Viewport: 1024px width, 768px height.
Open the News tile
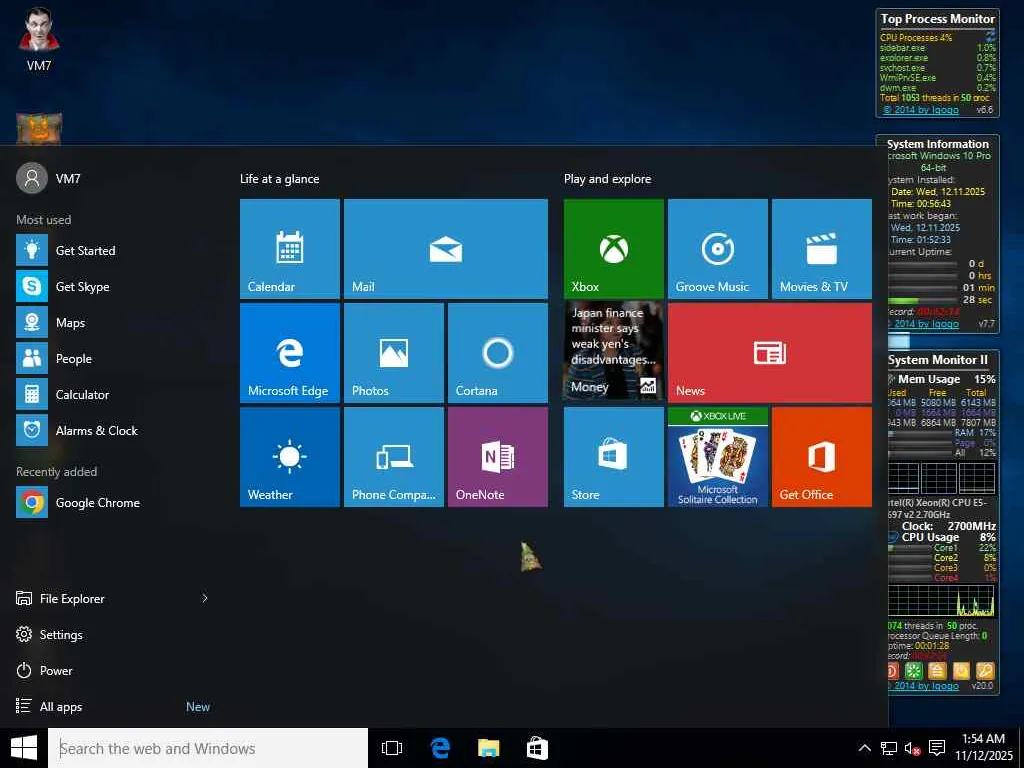pyautogui.click(x=769, y=353)
